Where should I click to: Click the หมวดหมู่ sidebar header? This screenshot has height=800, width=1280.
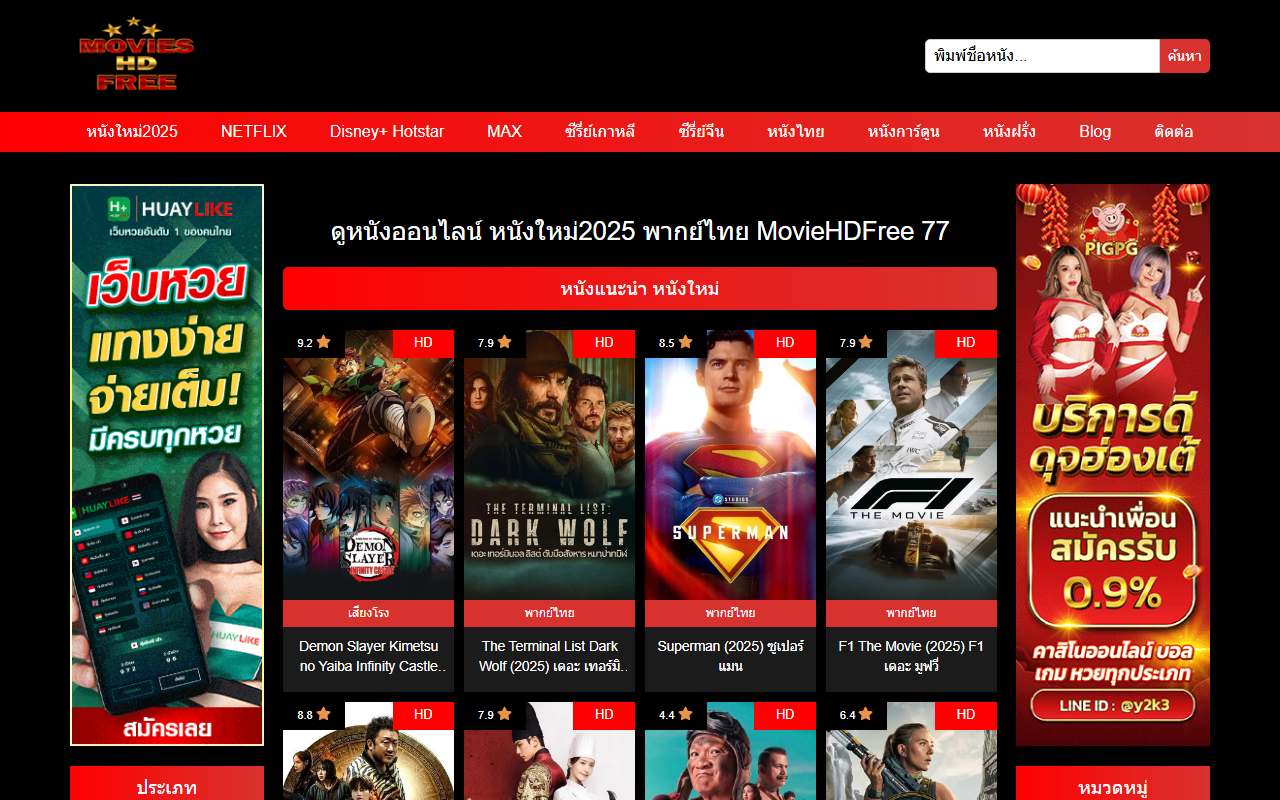tap(1113, 784)
